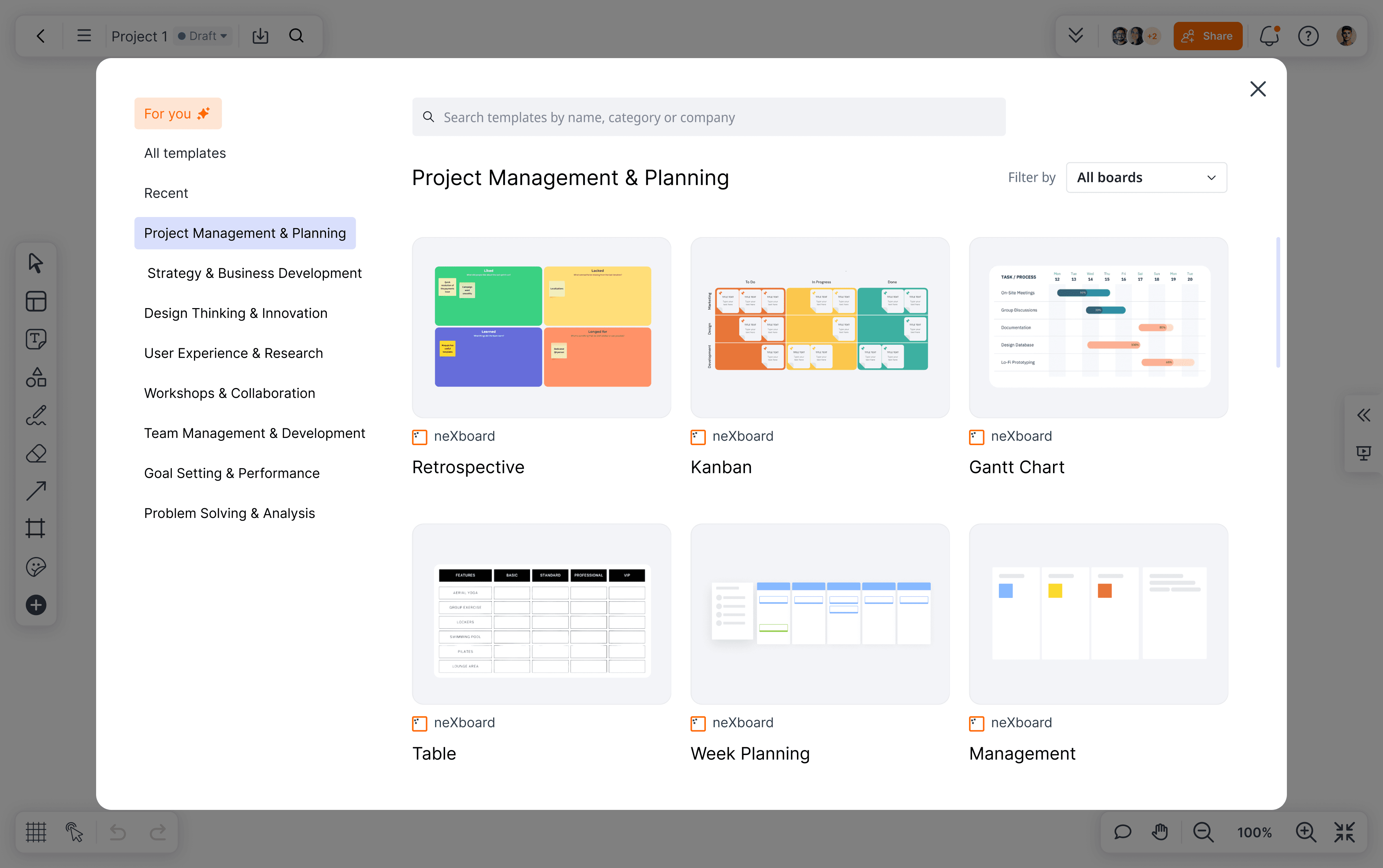
Task: Toggle the grid display
Action: coord(36,832)
